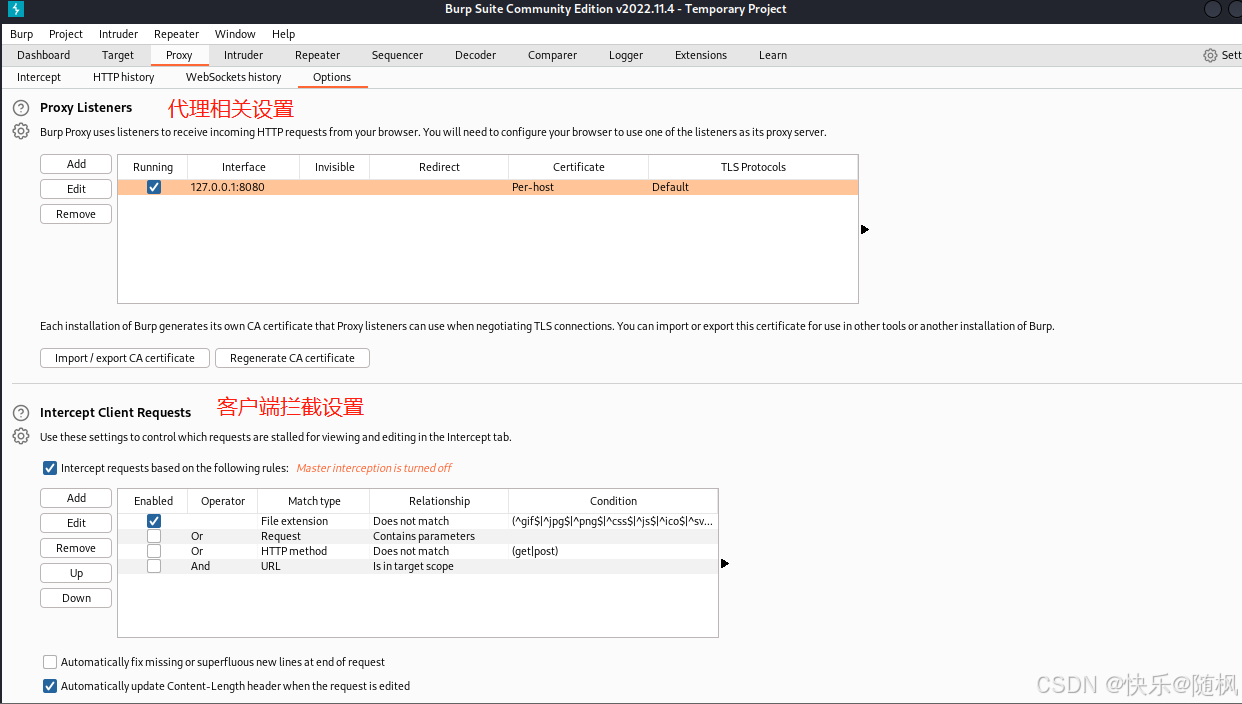Viewport: 1242px width, 704px height.
Task: Click the TLS Protocols column header
Action: click(x=753, y=167)
